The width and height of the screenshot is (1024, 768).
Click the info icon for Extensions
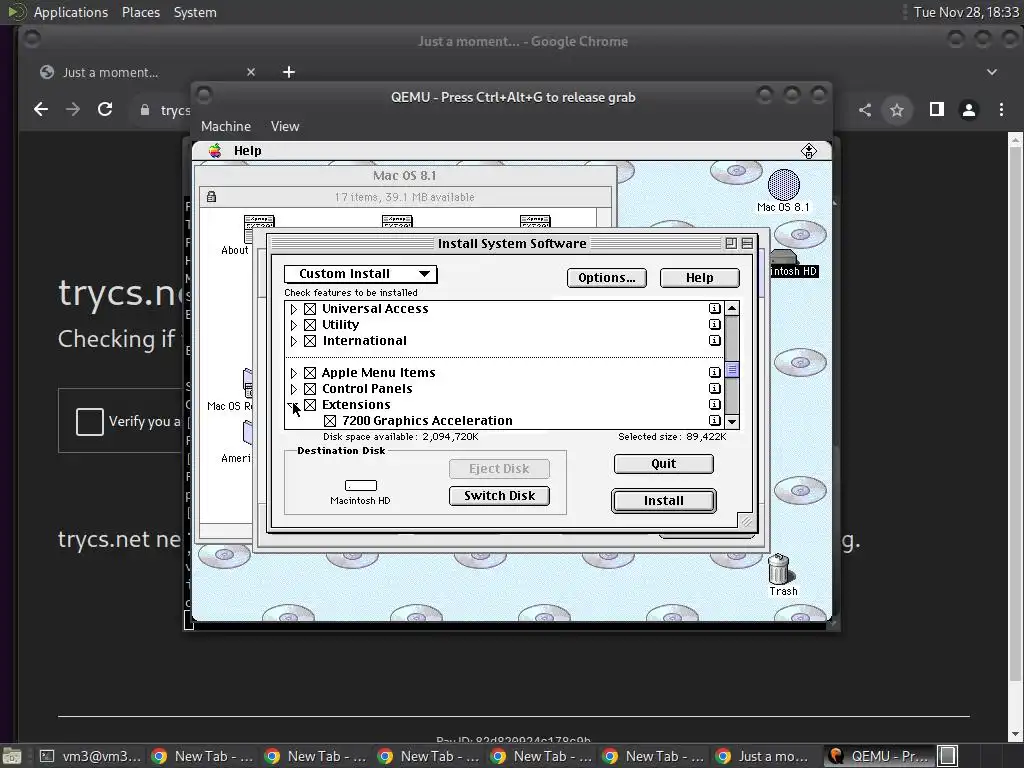click(714, 404)
